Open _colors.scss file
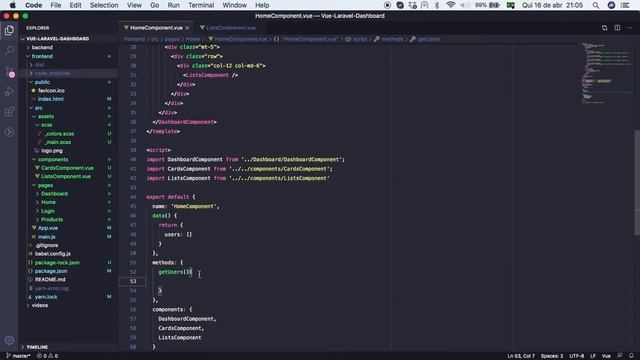Viewport: 640px width, 360px height. [59, 133]
